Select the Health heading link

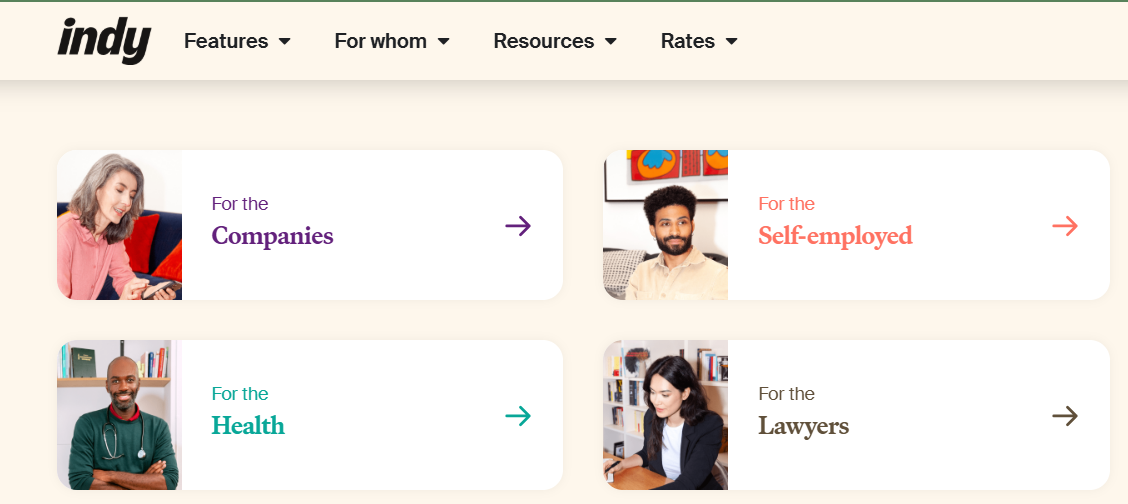point(248,426)
